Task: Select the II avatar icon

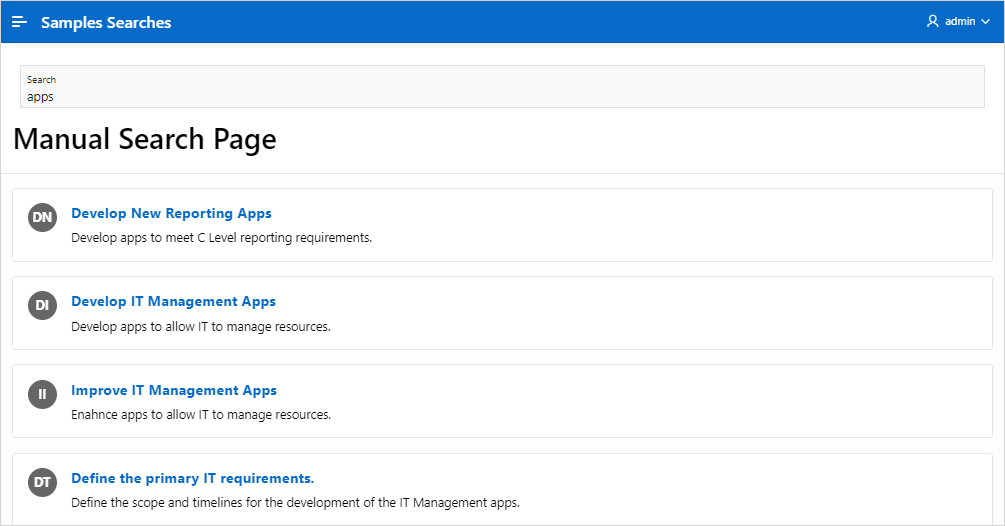Action: click(42, 394)
